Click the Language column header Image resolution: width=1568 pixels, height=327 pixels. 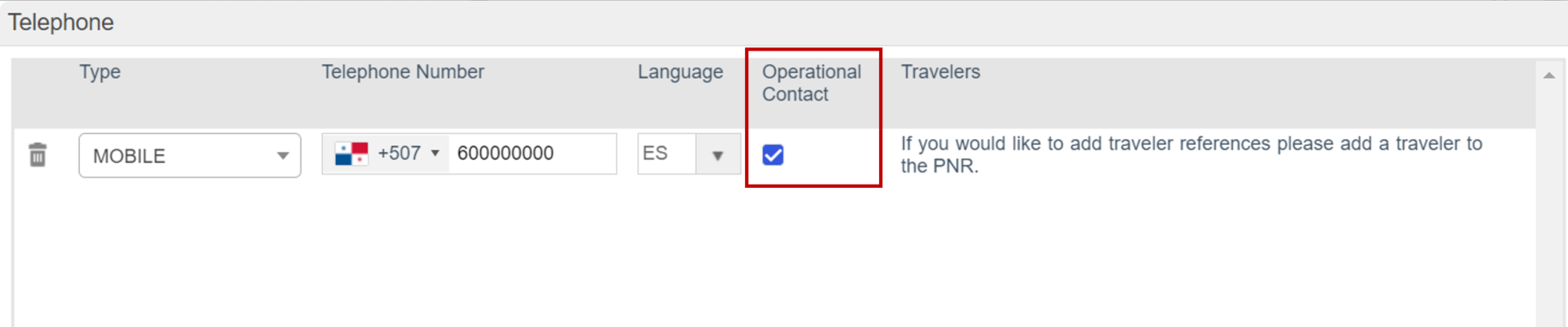click(680, 72)
